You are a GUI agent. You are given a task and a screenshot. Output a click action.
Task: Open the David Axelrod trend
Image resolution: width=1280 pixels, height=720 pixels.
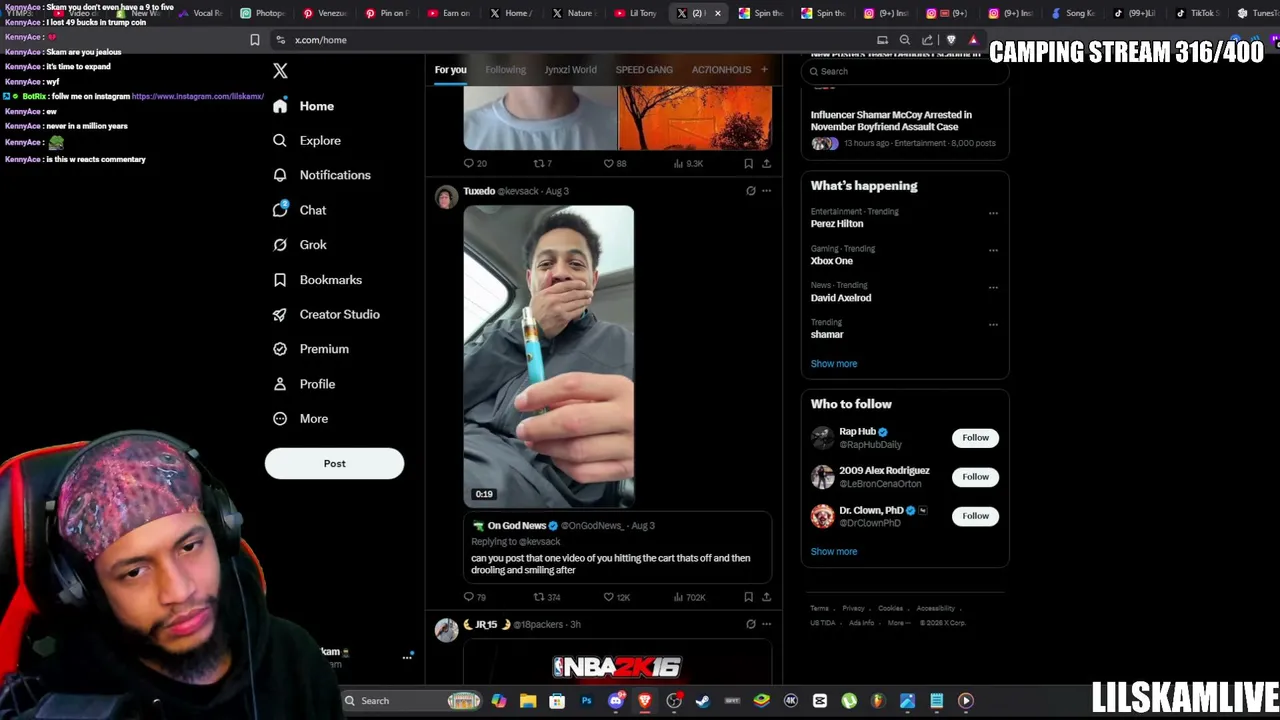coord(841,298)
